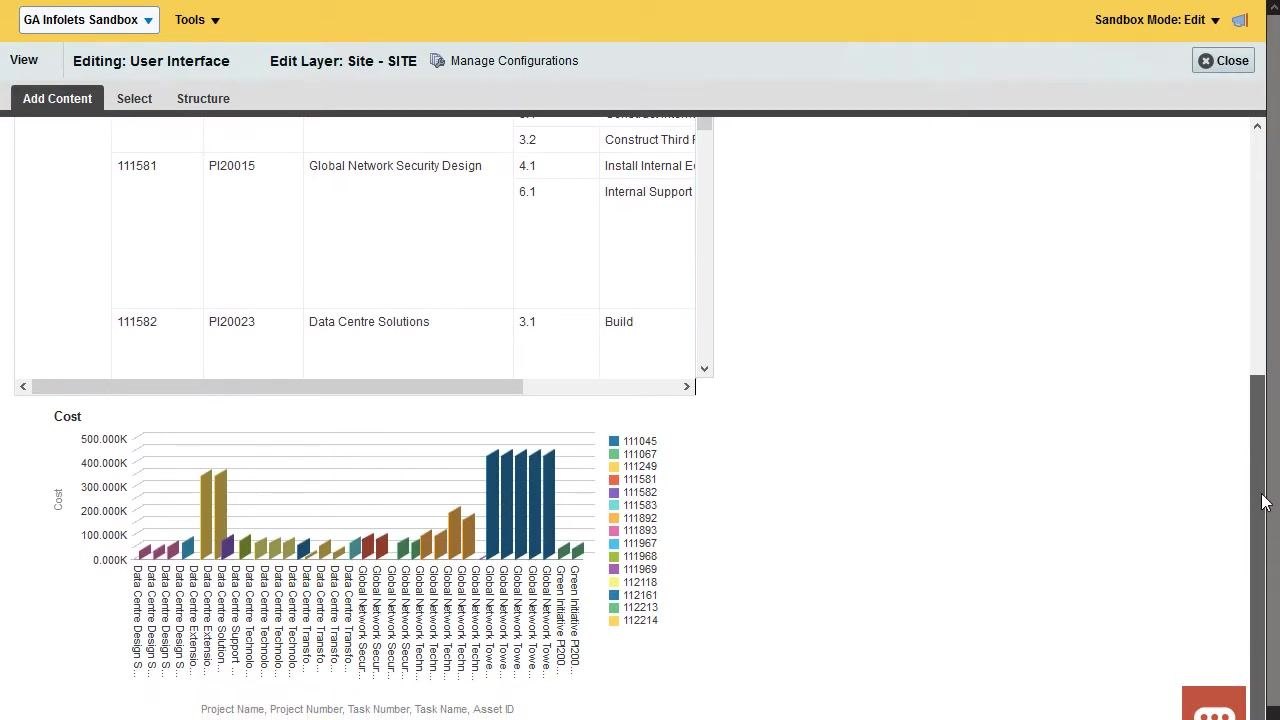This screenshot has height=720, width=1280.
Task: Click the Close button text
Action: (x=1232, y=61)
